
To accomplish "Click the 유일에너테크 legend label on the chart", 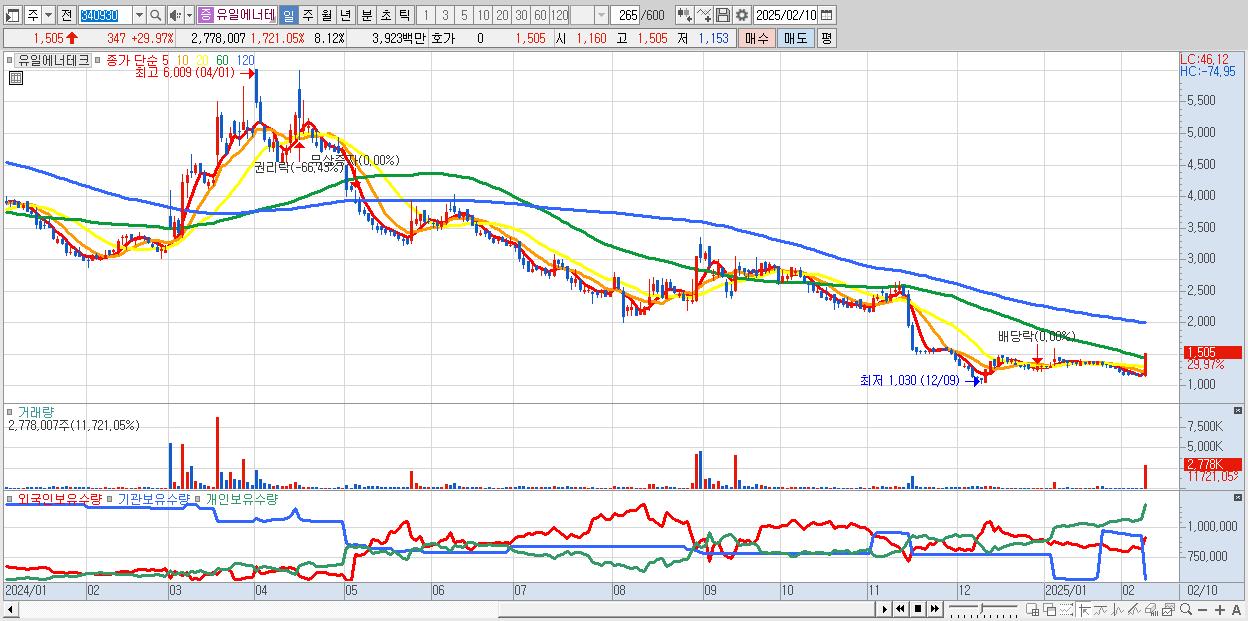I will point(54,60).
